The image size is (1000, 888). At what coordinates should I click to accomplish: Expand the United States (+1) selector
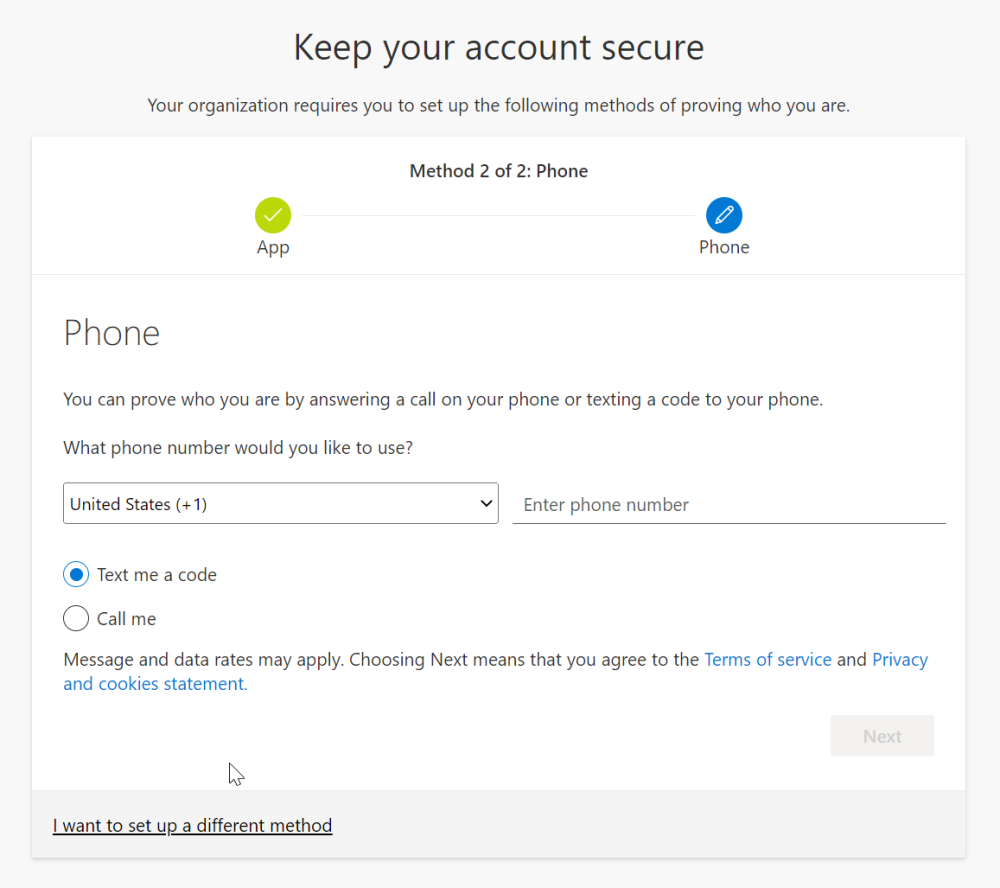[x=280, y=503]
